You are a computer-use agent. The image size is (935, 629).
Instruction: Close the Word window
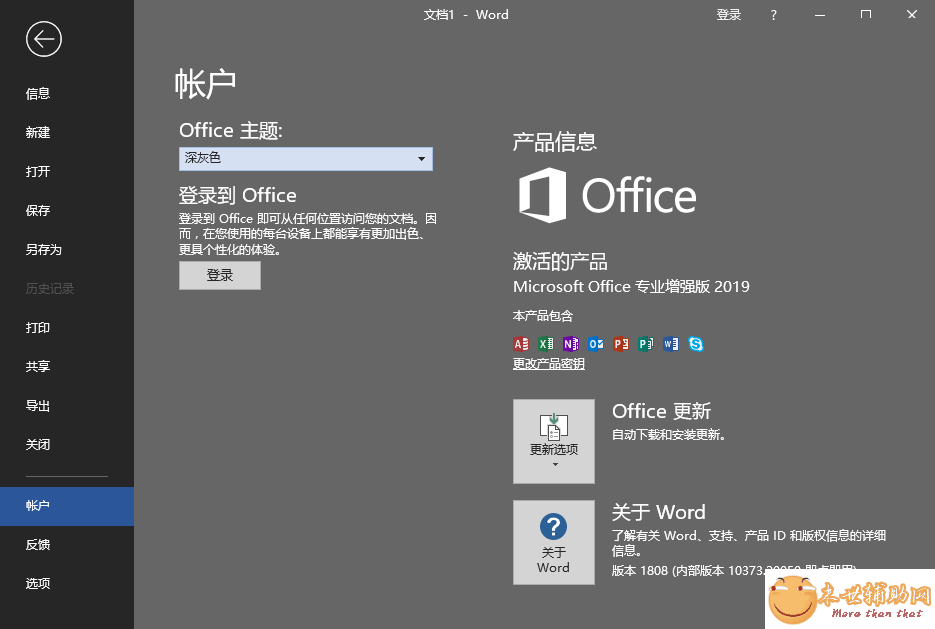[x=912, y=15]
